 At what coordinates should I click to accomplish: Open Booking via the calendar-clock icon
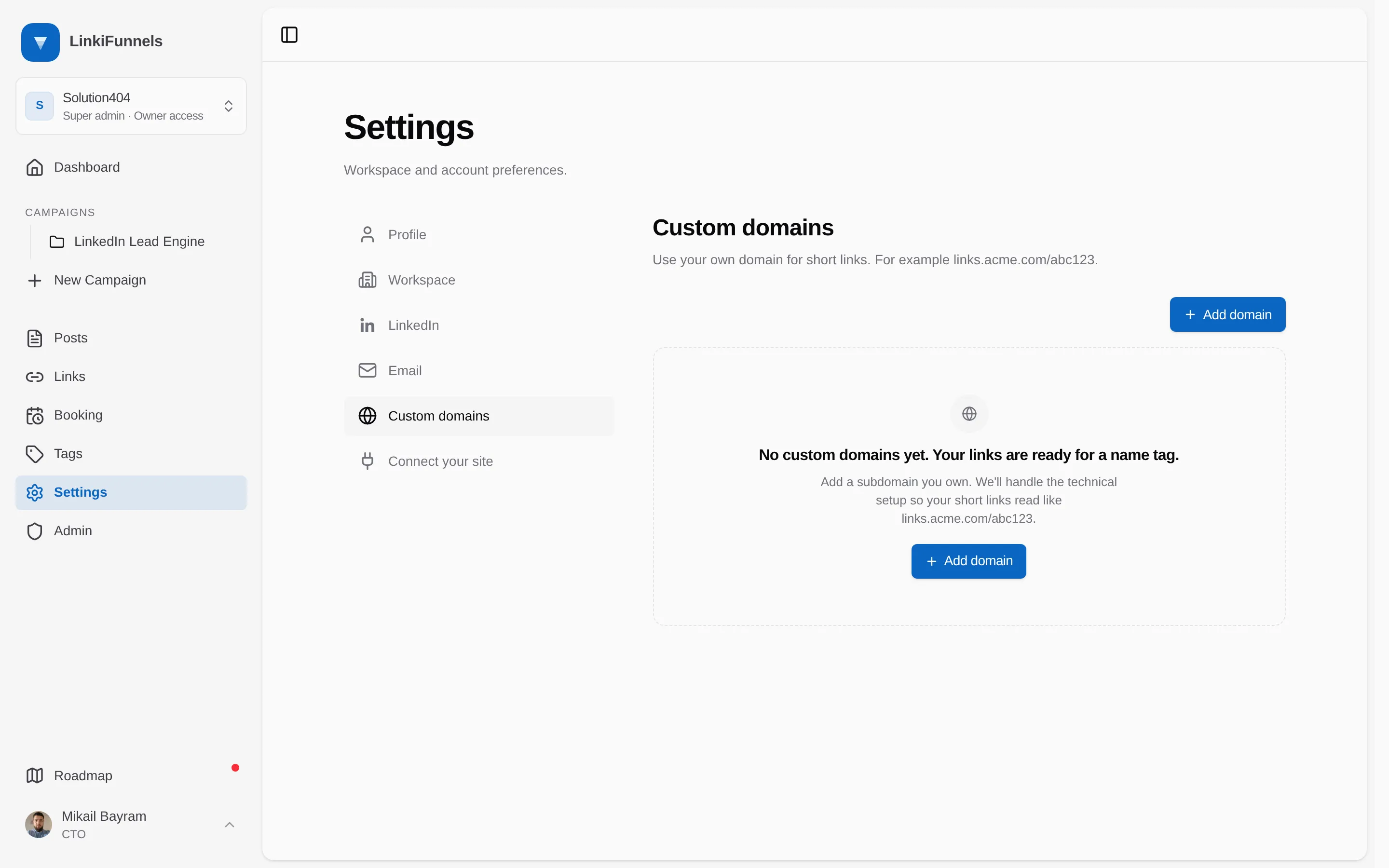[x=34, y=416]
